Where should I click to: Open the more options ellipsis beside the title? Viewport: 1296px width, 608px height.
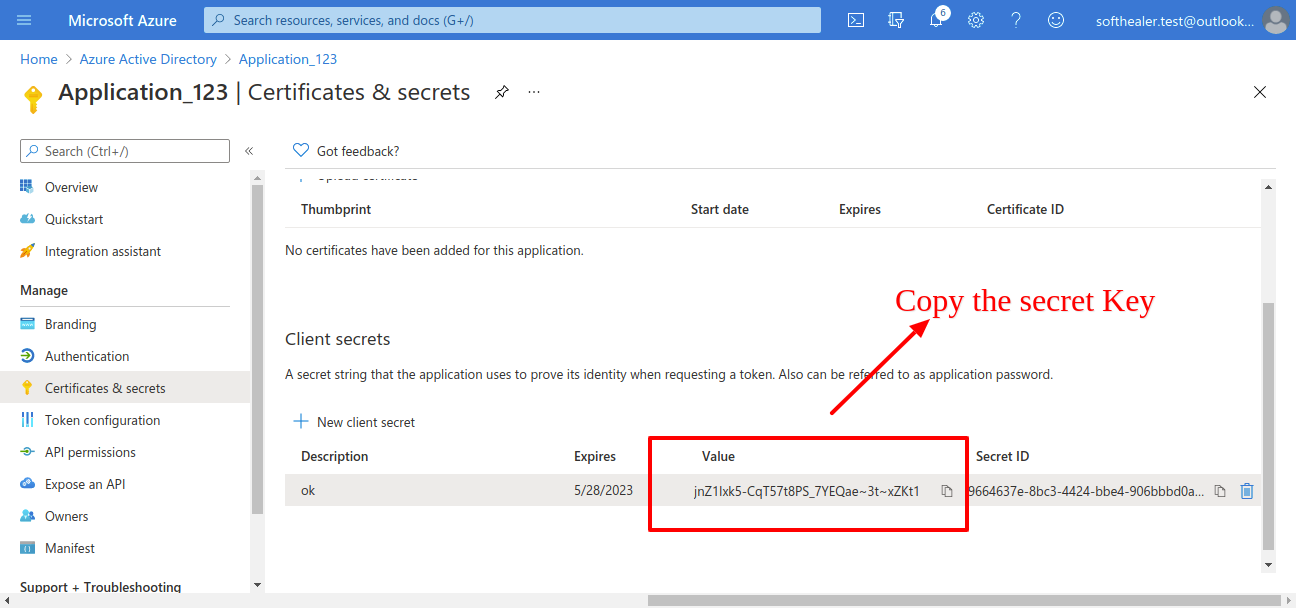pos(534,92)
